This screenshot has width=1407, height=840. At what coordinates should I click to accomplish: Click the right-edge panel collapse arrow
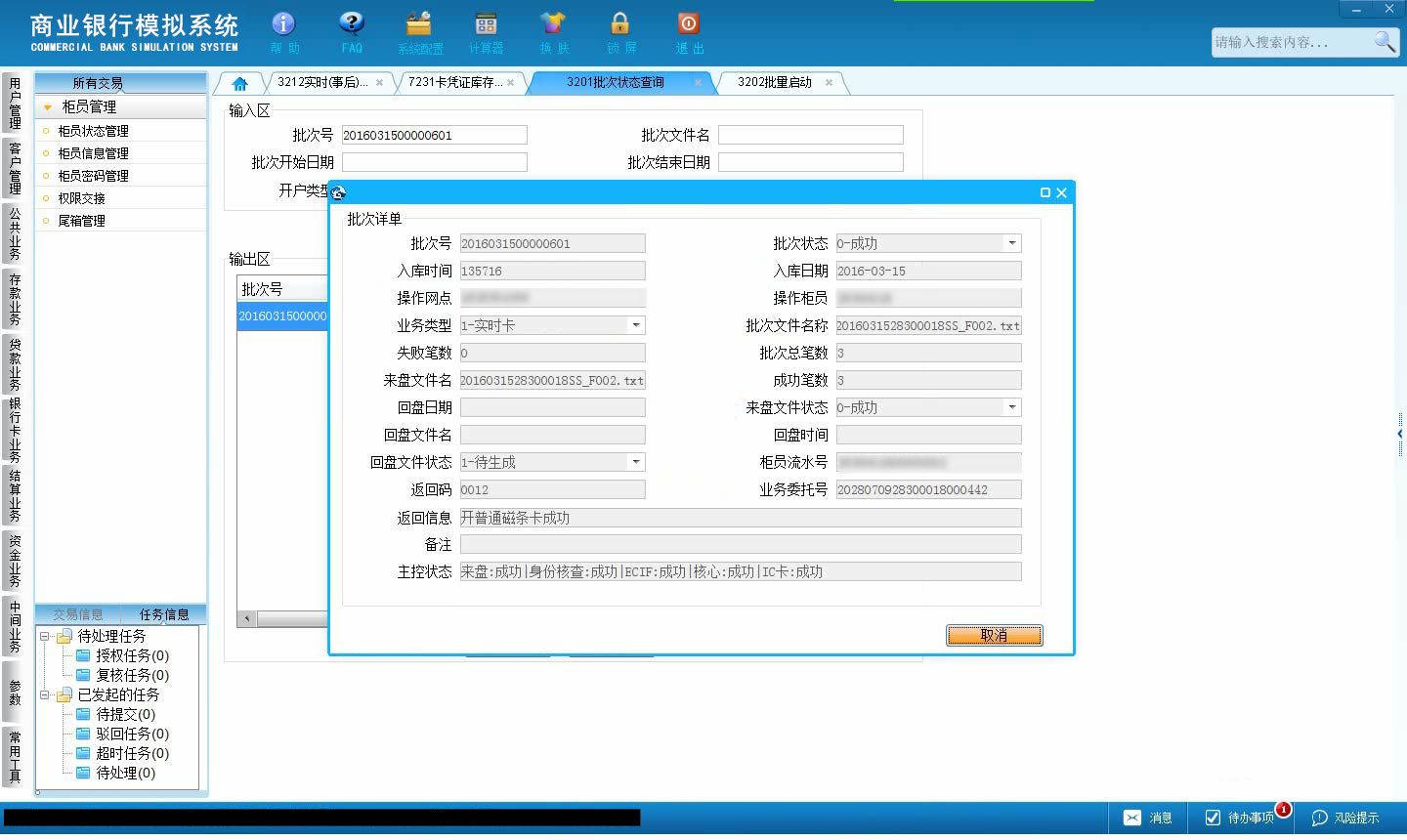(1400, 434)
